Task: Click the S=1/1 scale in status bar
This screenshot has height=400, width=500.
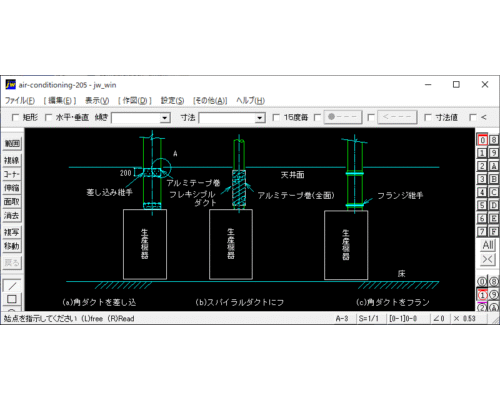Action: click(369, 318)
